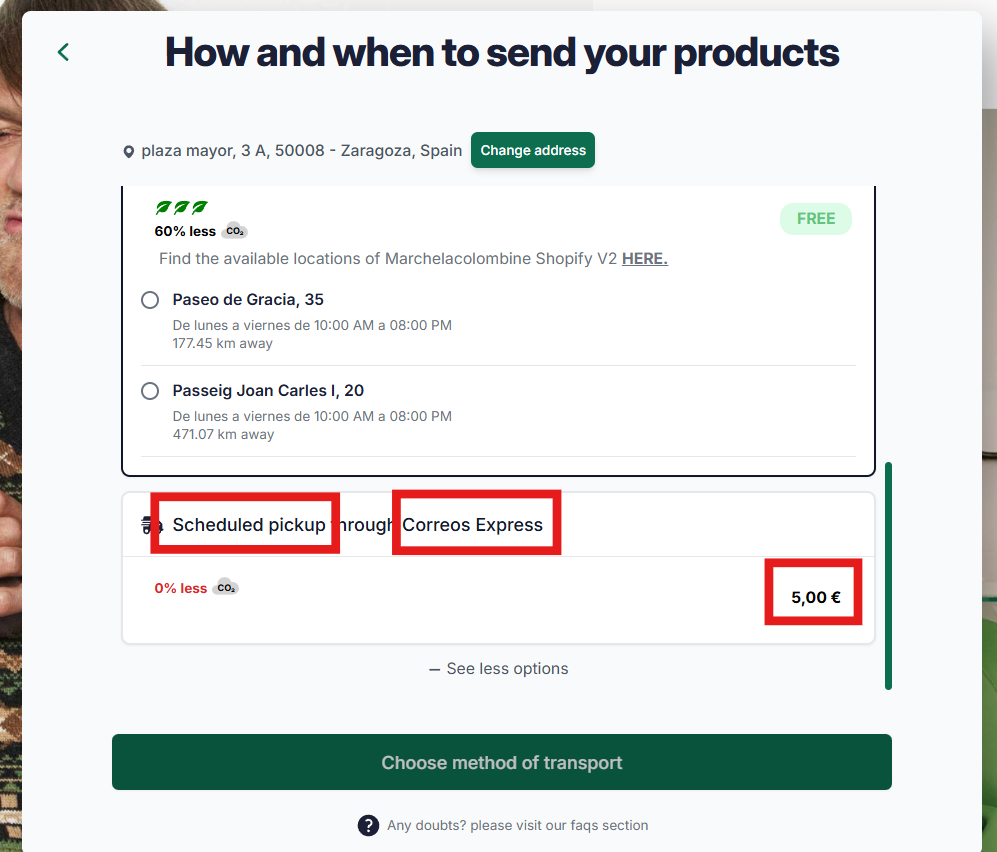The image size is (997, 852).
Task: Click Choose method of transport button
Action: (502, 762)
